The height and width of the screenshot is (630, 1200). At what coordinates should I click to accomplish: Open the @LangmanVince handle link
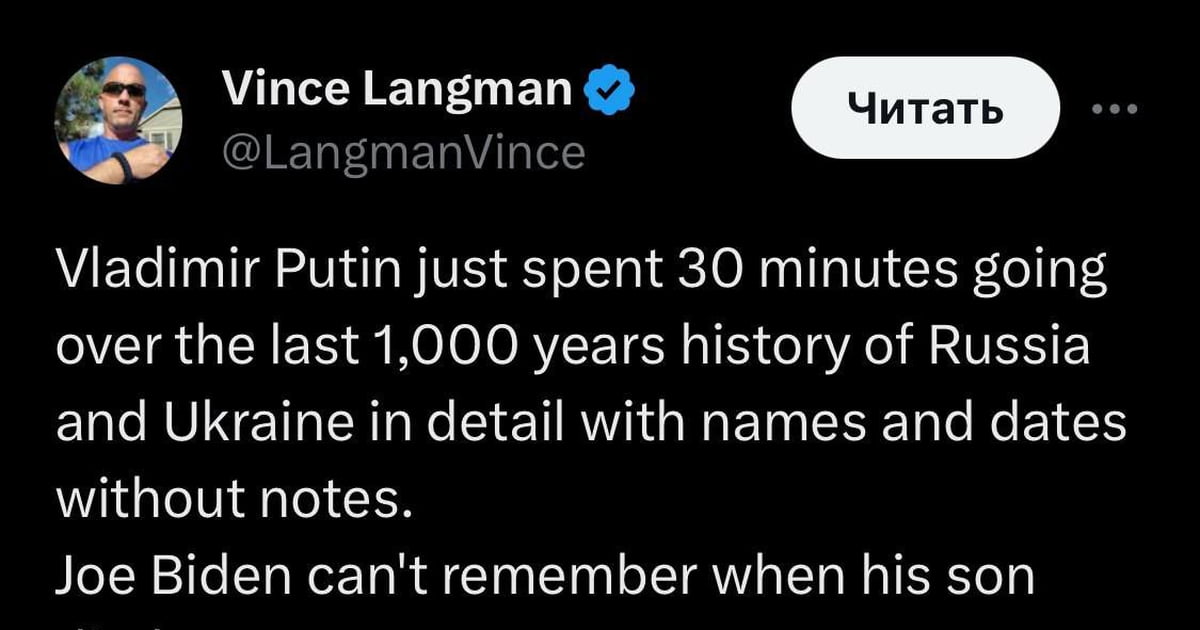click(402, 153)
